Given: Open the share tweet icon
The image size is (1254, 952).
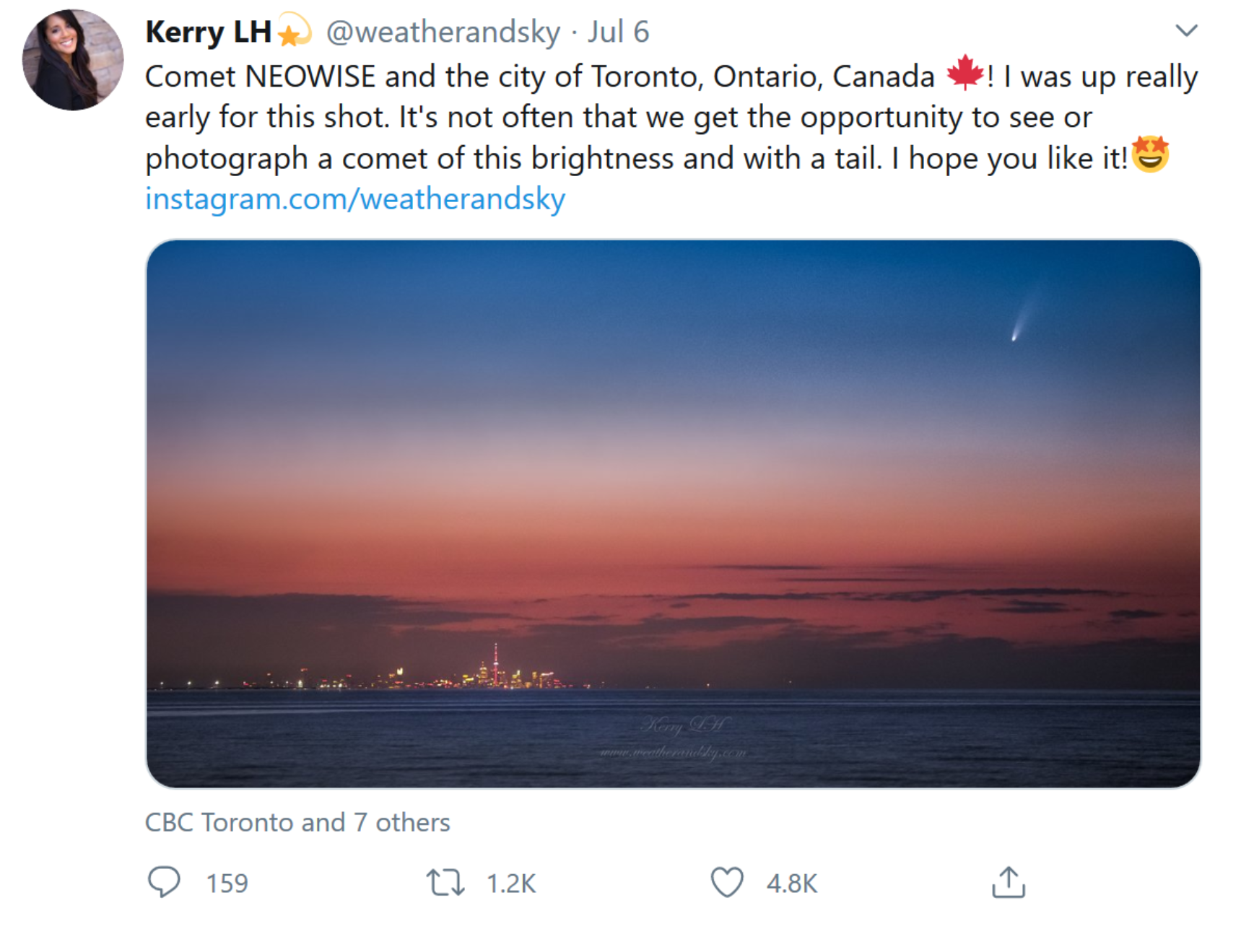Looking at the screenshot, I should click(x=1008, y=882).
